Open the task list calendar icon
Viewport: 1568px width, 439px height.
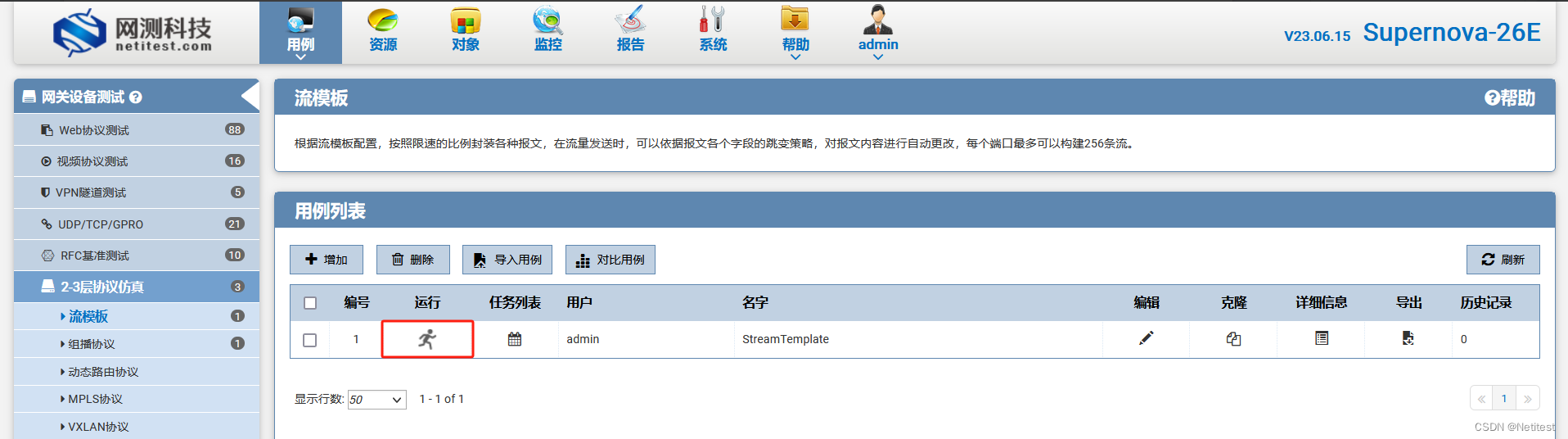point(515,339)
